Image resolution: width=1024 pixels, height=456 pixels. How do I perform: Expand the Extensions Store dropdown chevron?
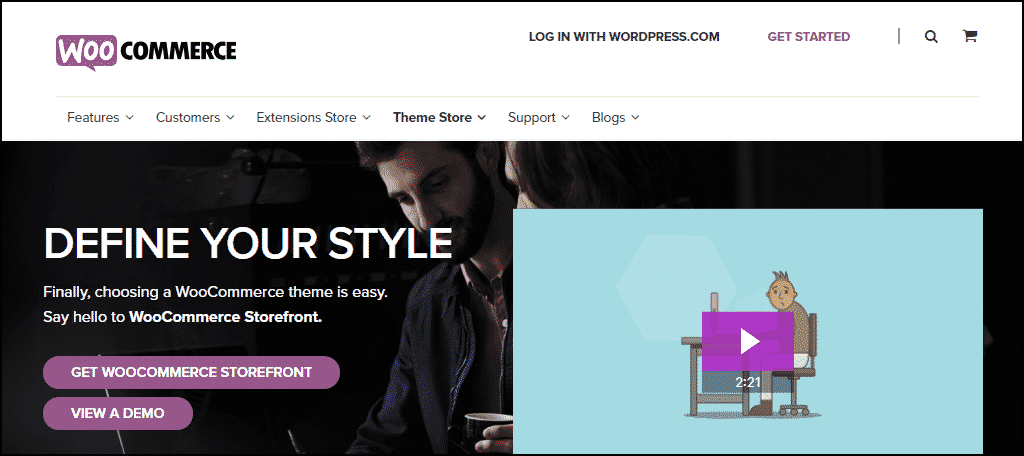click(366, 118)
